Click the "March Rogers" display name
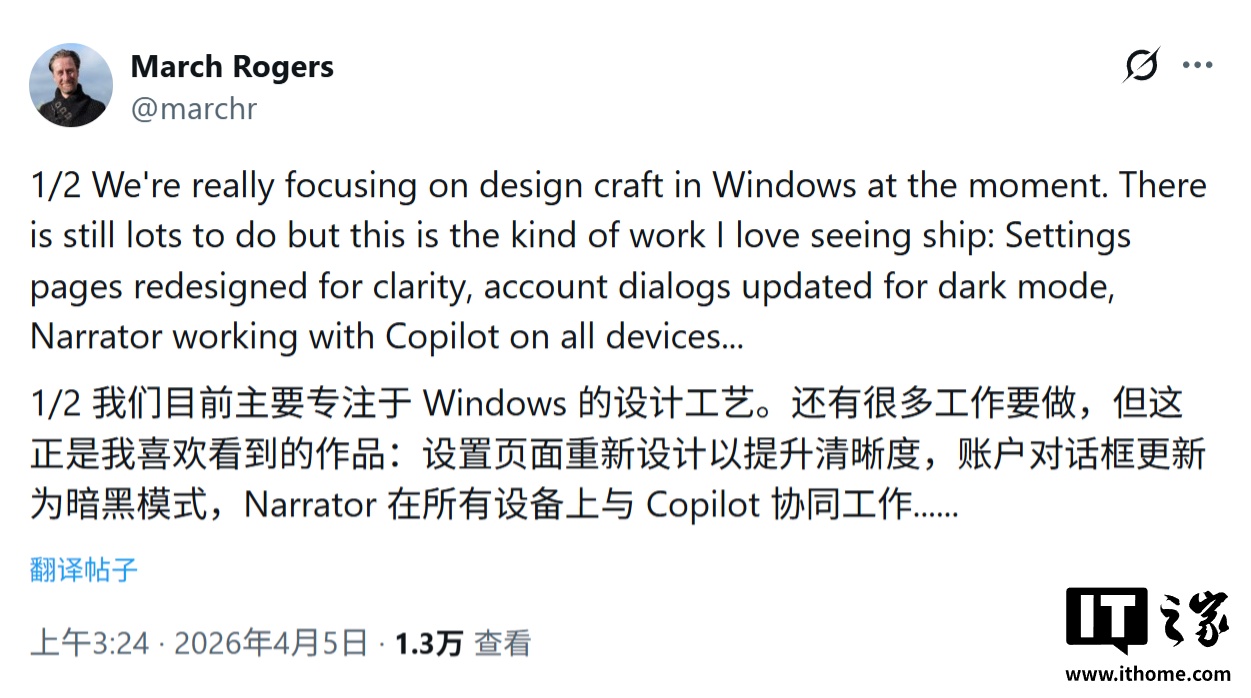Image resolution: width=1251 pixels, height=698 pixels. pyautogui.click(x=232, y=66)
